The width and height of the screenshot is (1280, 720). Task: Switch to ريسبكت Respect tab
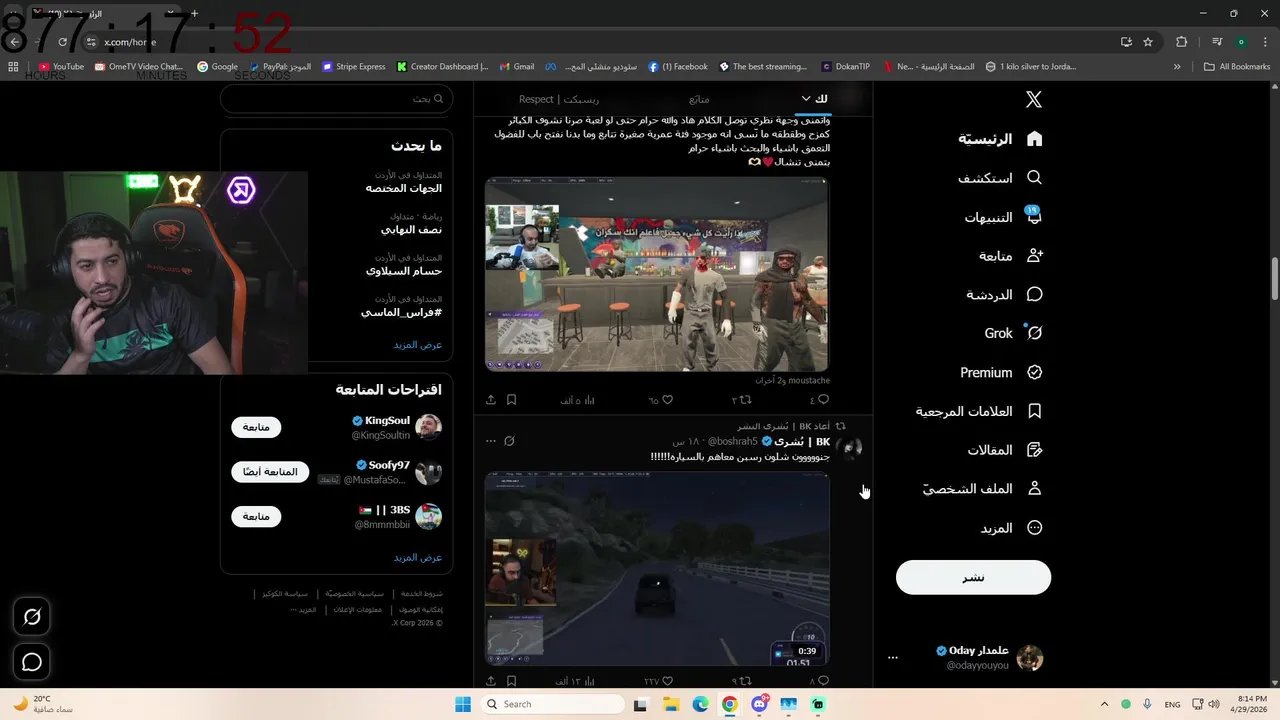pyautogui.click(x=559, y=99)
